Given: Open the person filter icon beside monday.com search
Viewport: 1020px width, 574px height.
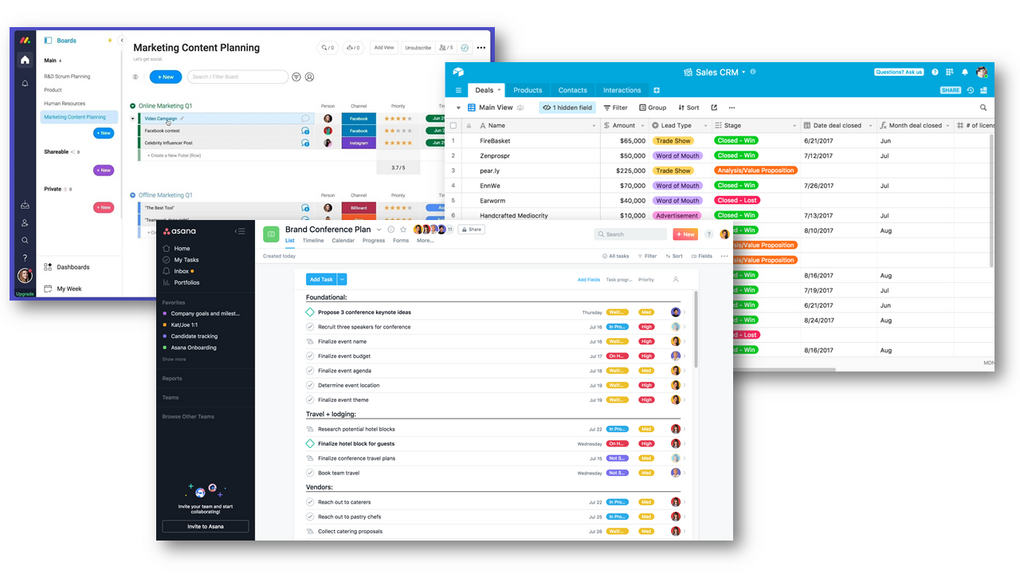Looking at the screenshot, I should (x=310, y=77).
